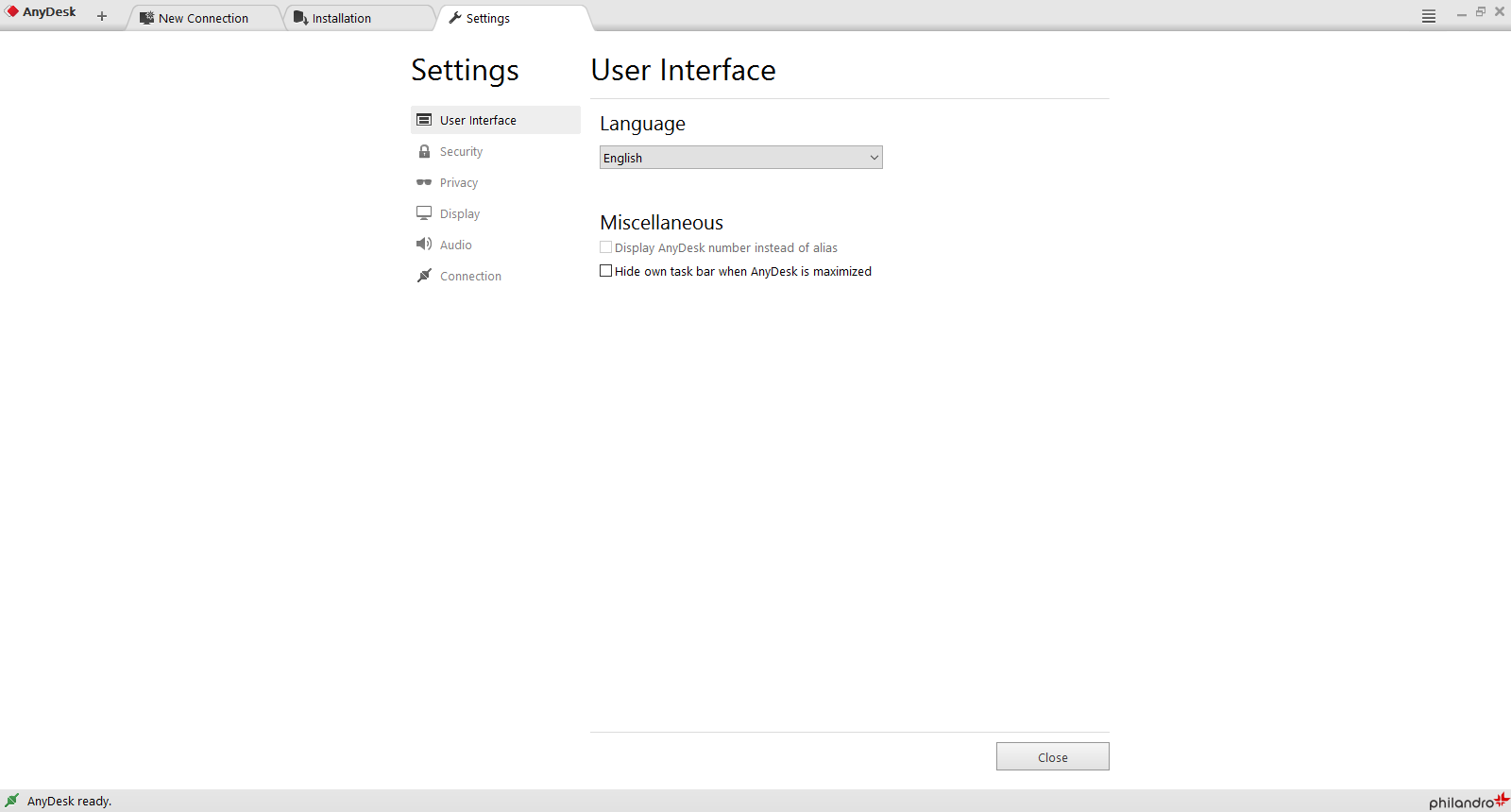Image resolution: width=1511 pixels, height=812 pixels.
Task: Open the philandro link in status bar
Action: (1469, 802)
